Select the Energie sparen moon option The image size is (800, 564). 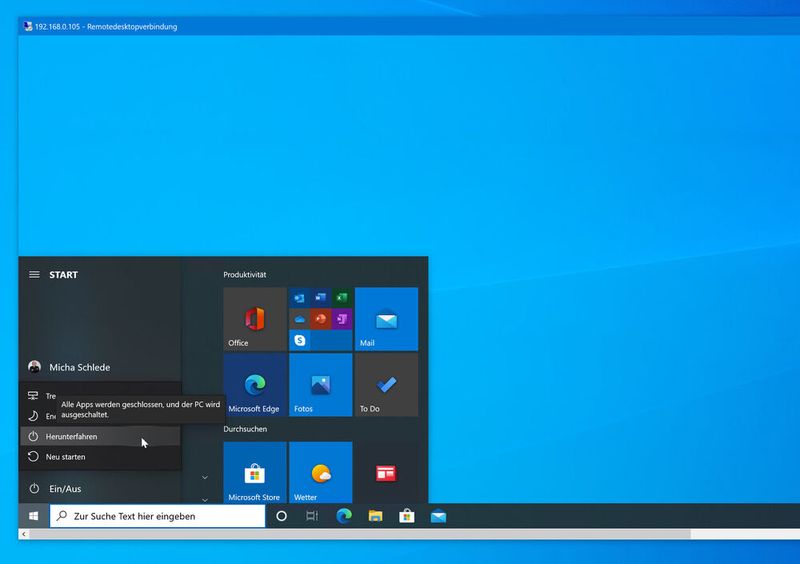click(x=39, y=416)
